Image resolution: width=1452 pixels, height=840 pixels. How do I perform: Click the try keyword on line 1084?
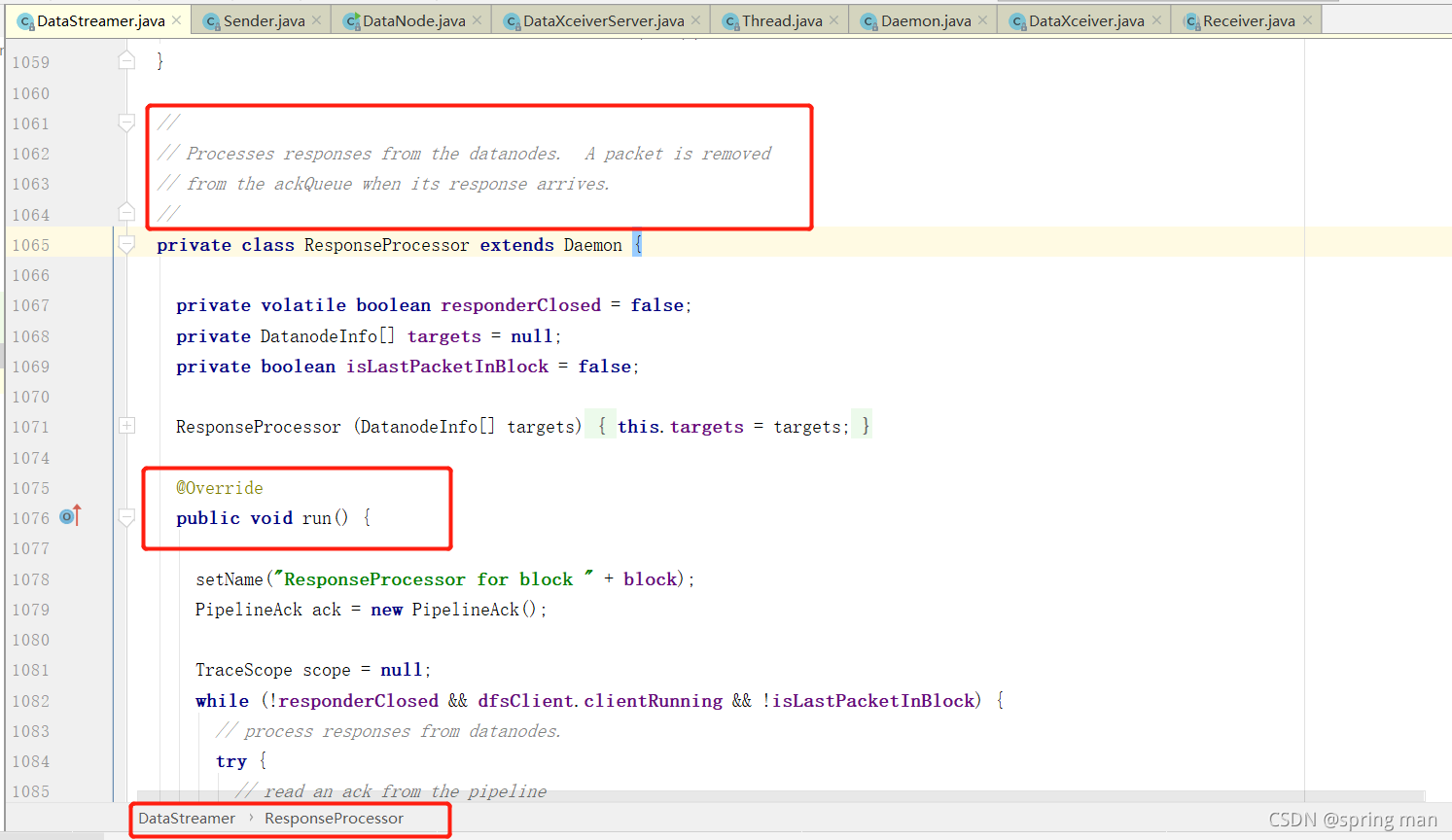point(230,761)
